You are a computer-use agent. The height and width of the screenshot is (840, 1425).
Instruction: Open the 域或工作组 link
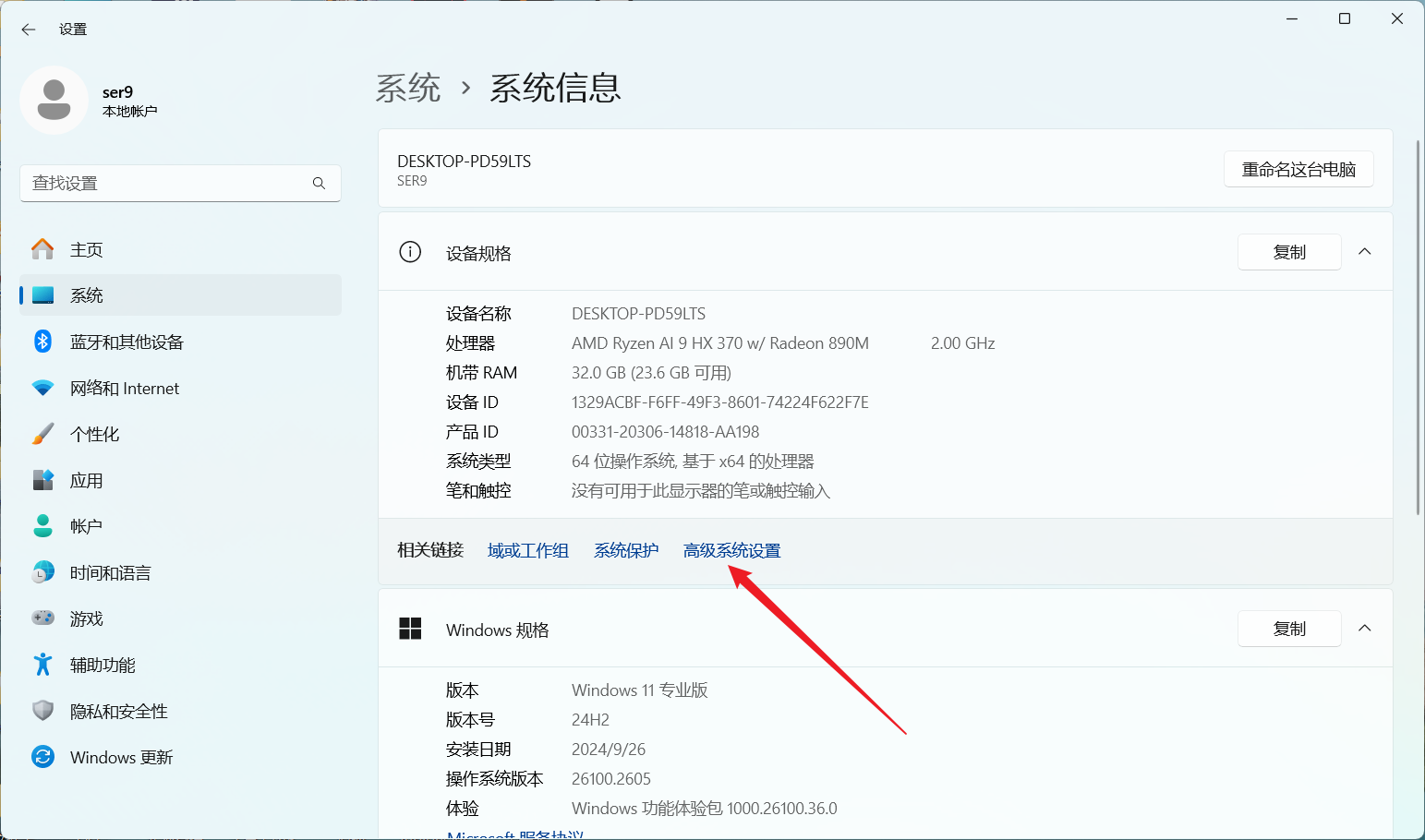point(528,551)
